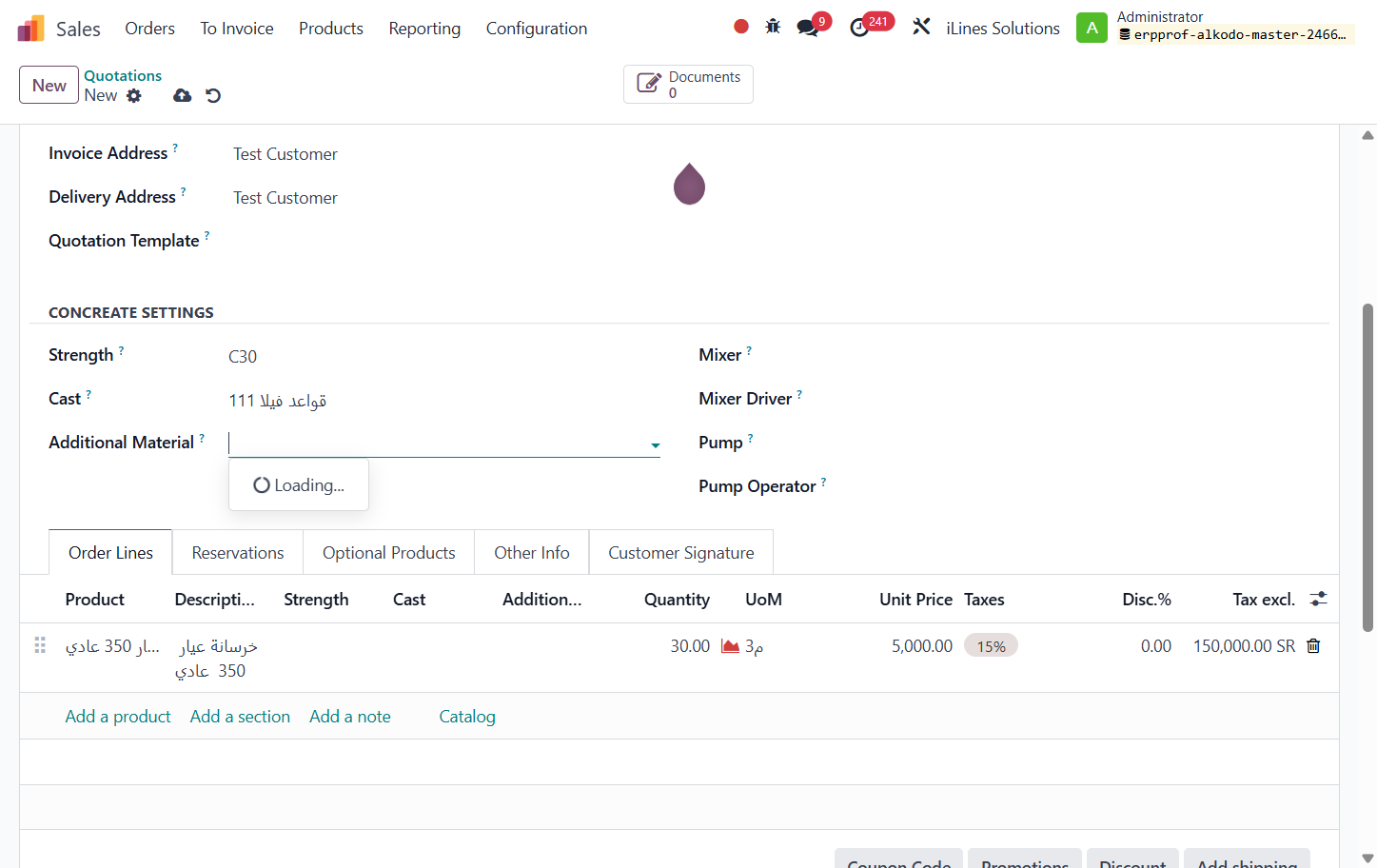Image resolution: width=1377 pixels, height=868 pixels.
Task: Open the Products menu
Action: 331,29
